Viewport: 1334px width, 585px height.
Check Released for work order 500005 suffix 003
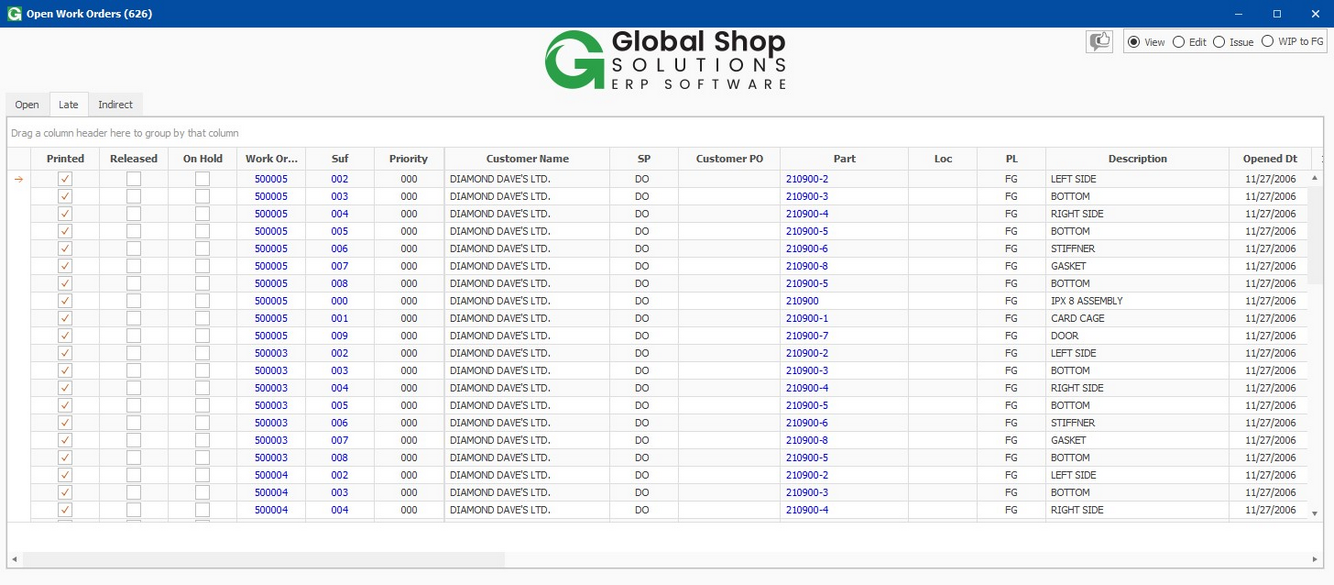(x=133, y=197)
